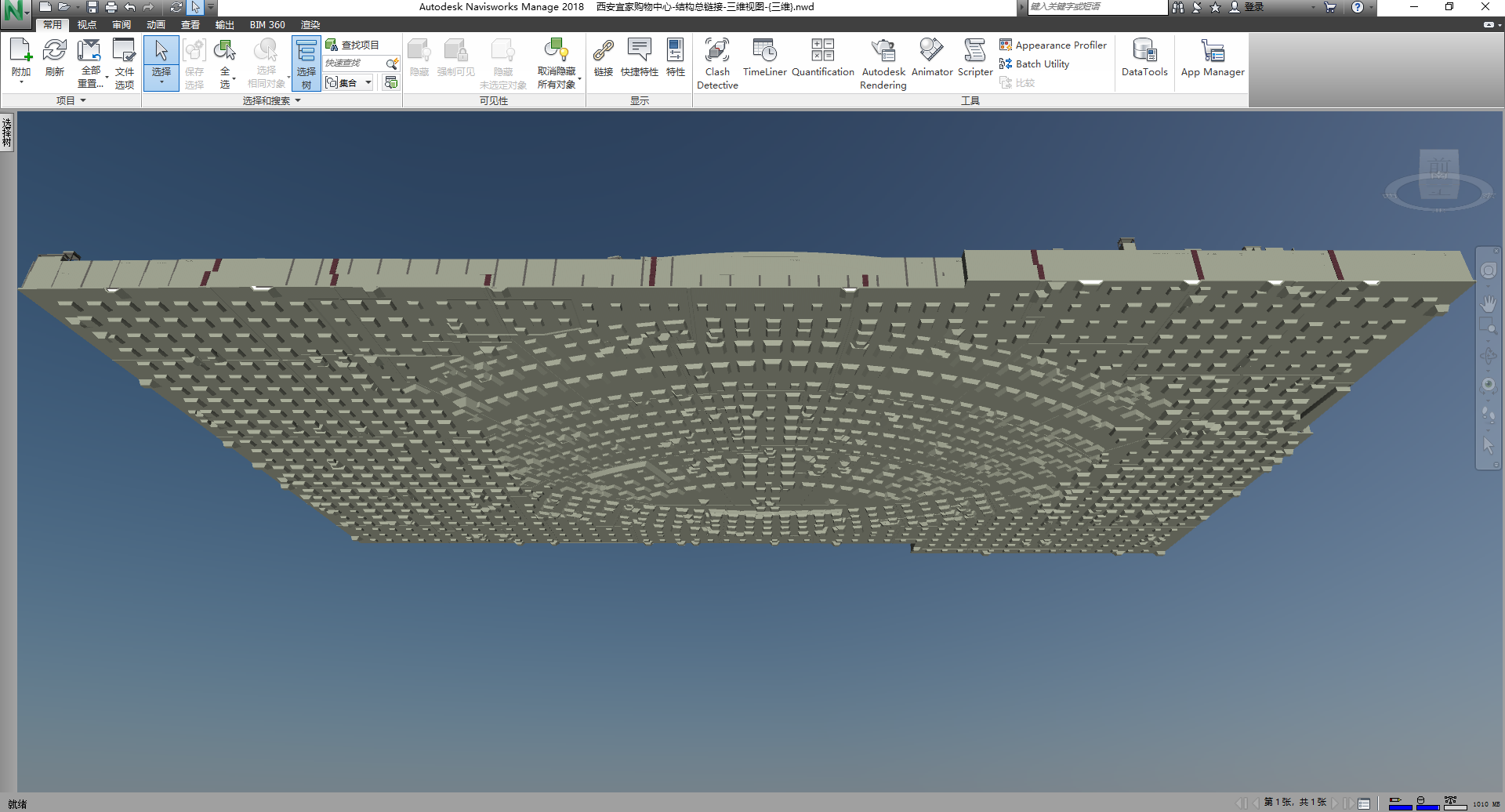The height and width of the screenshot is (812, 1505).
Task: Open the ribbon display mode dropdown arrow
Action: 1499,25
